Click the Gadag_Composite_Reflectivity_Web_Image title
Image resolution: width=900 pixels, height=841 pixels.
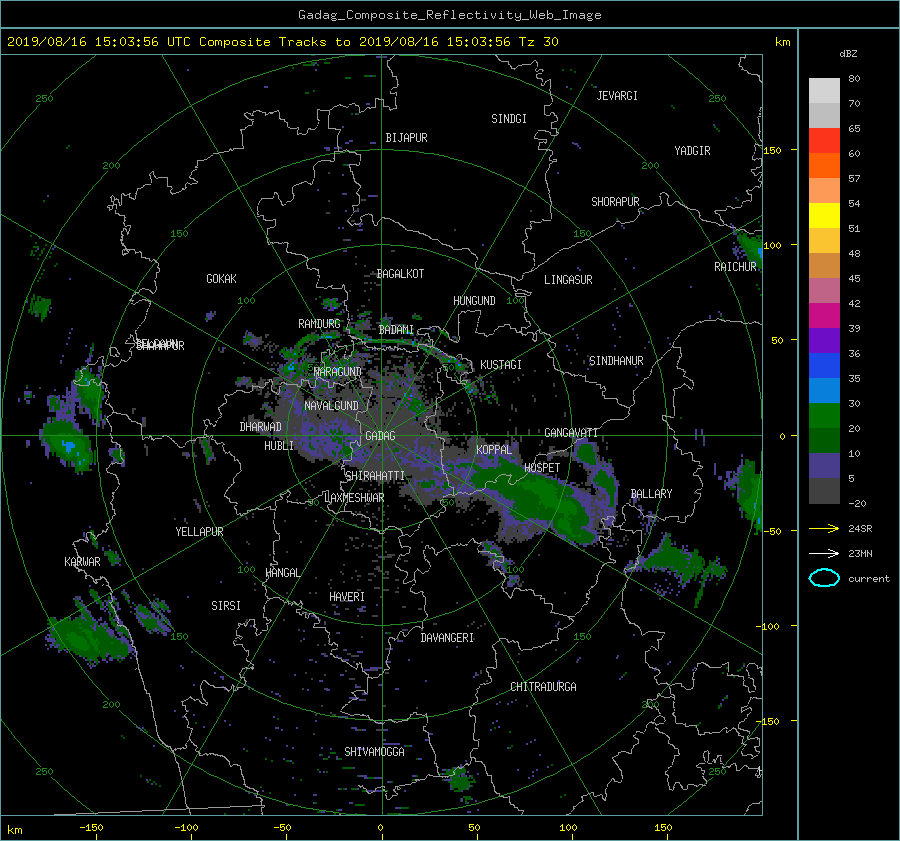click(449, 15)
